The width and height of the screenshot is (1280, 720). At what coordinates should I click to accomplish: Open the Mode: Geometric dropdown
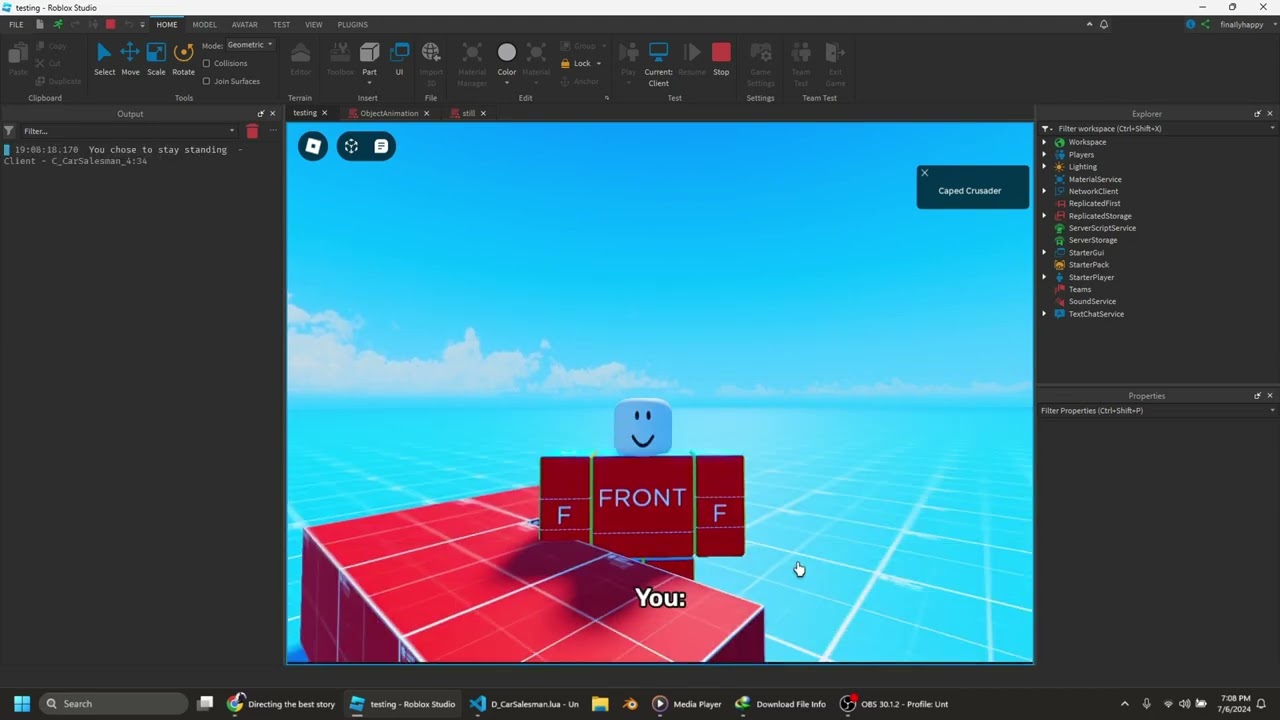(x=250, y=45)
